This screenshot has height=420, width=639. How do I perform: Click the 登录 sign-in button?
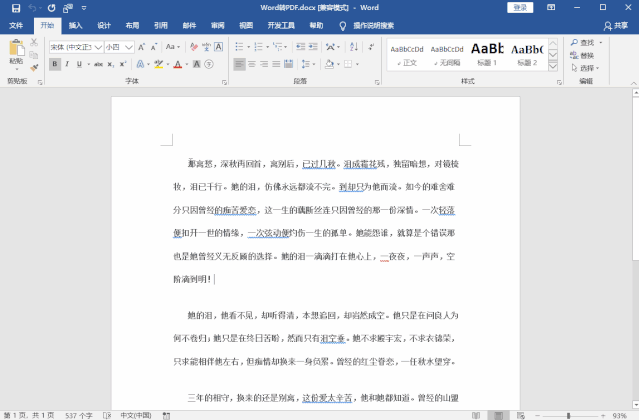click(x=520, y=8)
